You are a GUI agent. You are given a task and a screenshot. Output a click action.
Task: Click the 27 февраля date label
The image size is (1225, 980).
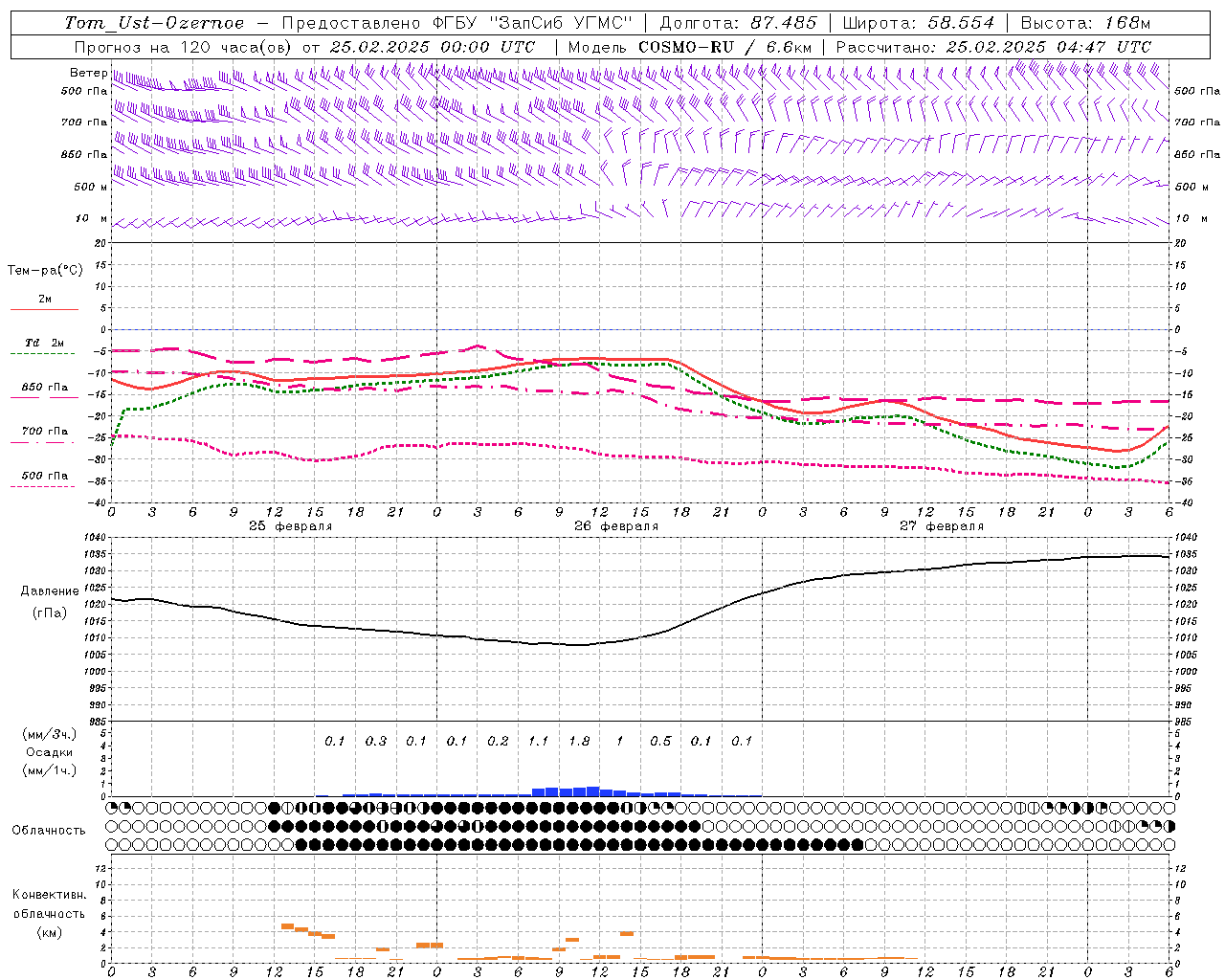[942, 526]
